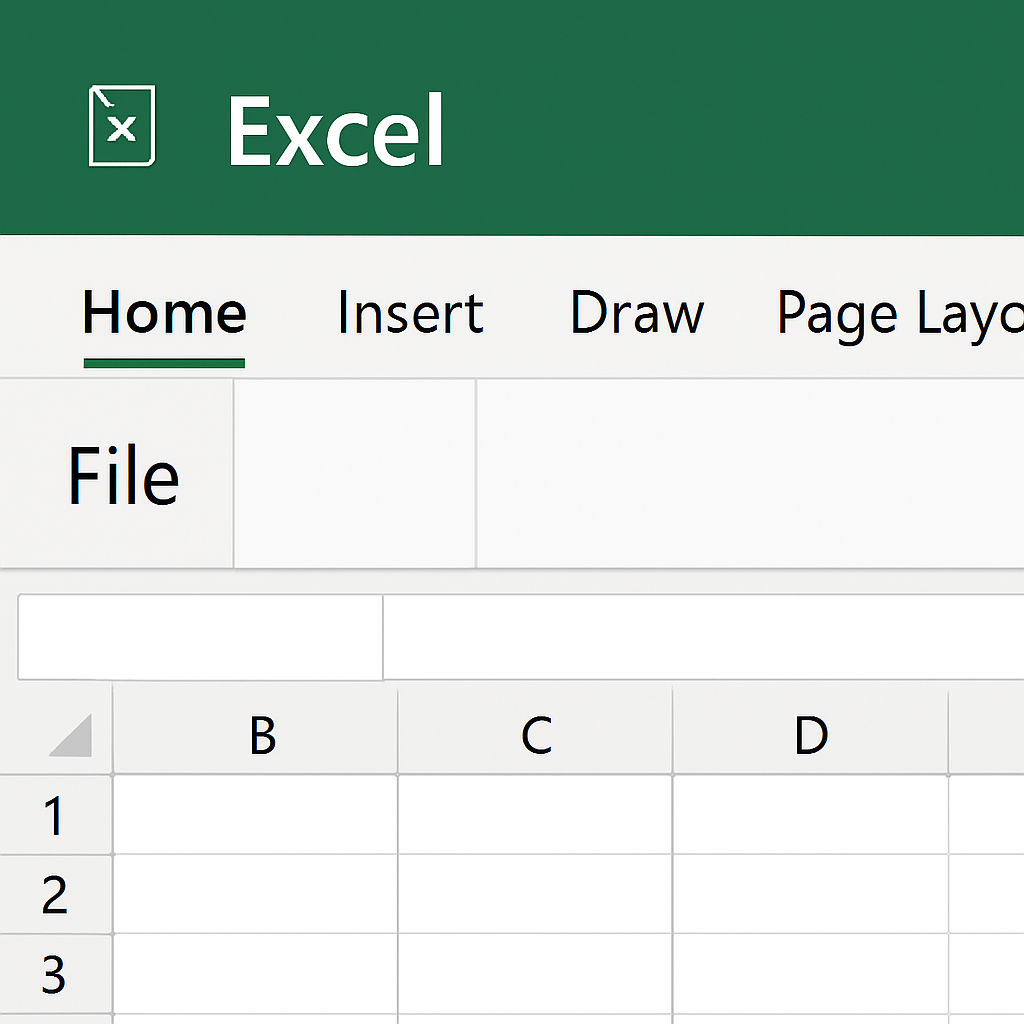Click the Excel title text

point(336,130)
